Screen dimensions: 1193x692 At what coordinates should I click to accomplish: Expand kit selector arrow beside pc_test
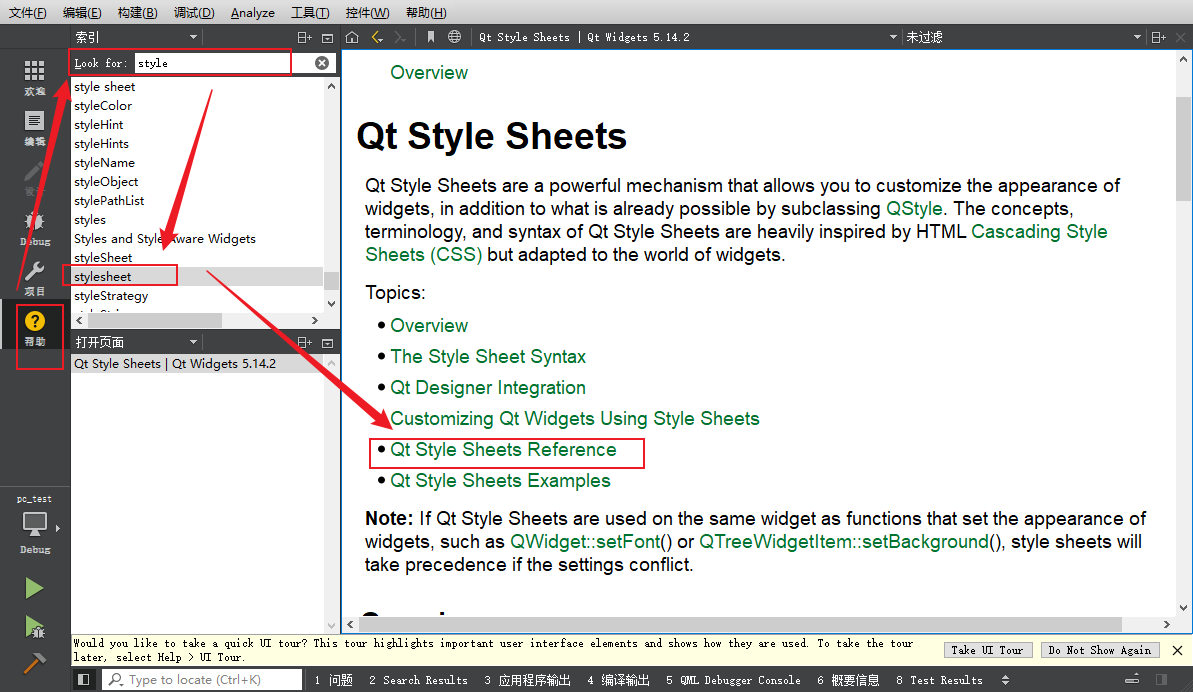point(58,528)
